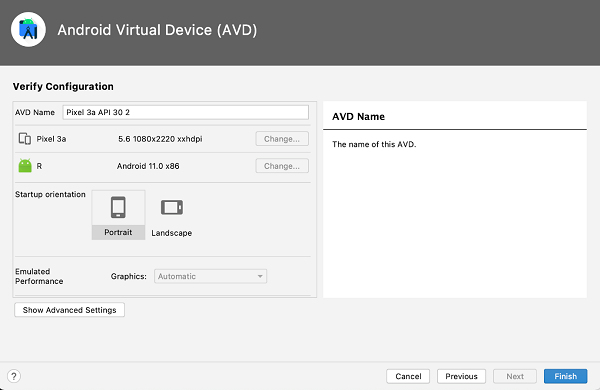Go back with the Previous button
600x390 pixels.
pos(461,376)
